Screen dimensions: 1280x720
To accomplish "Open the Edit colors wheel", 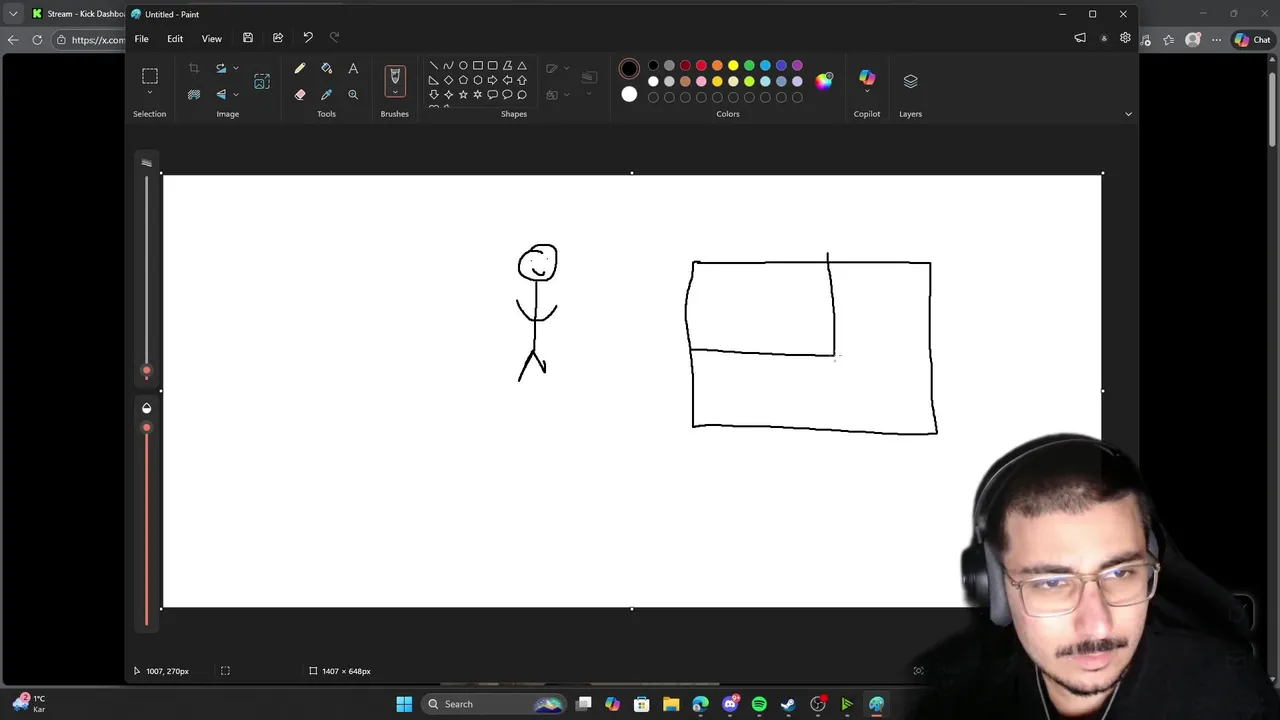I will point(824,81).
